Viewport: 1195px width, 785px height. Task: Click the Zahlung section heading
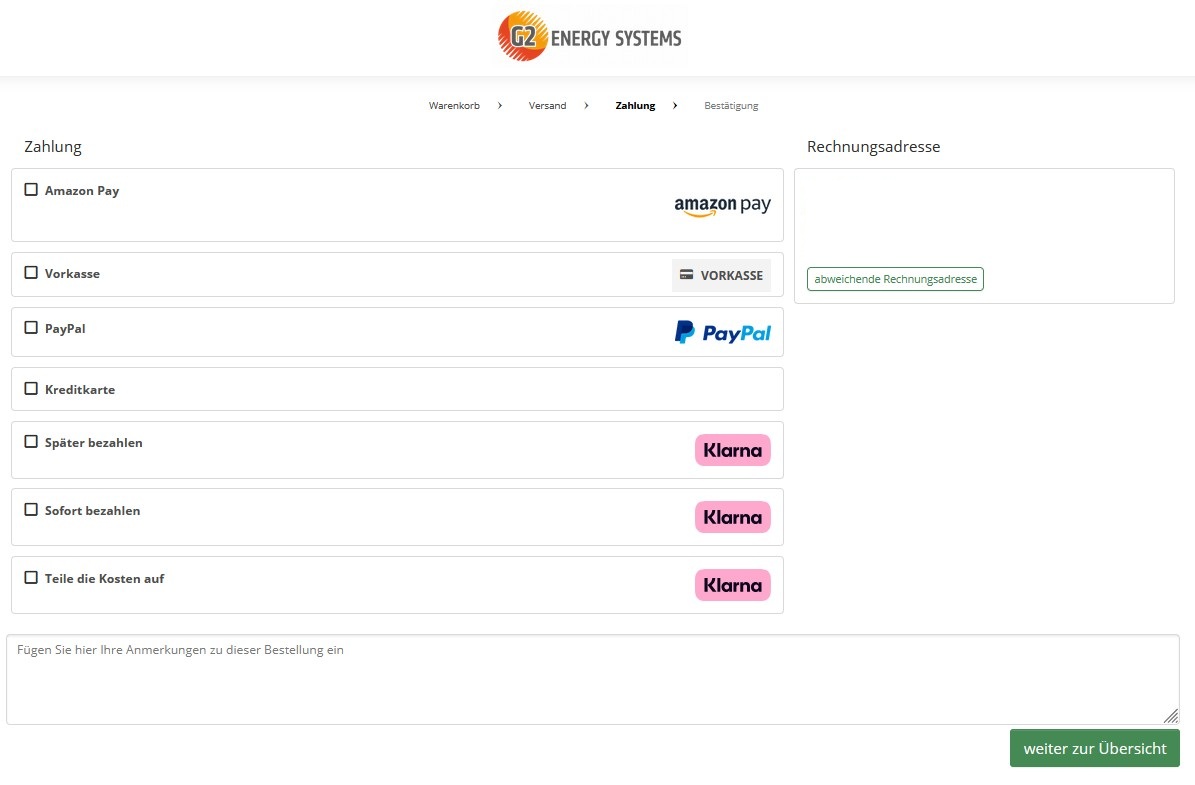pos(53,147)
